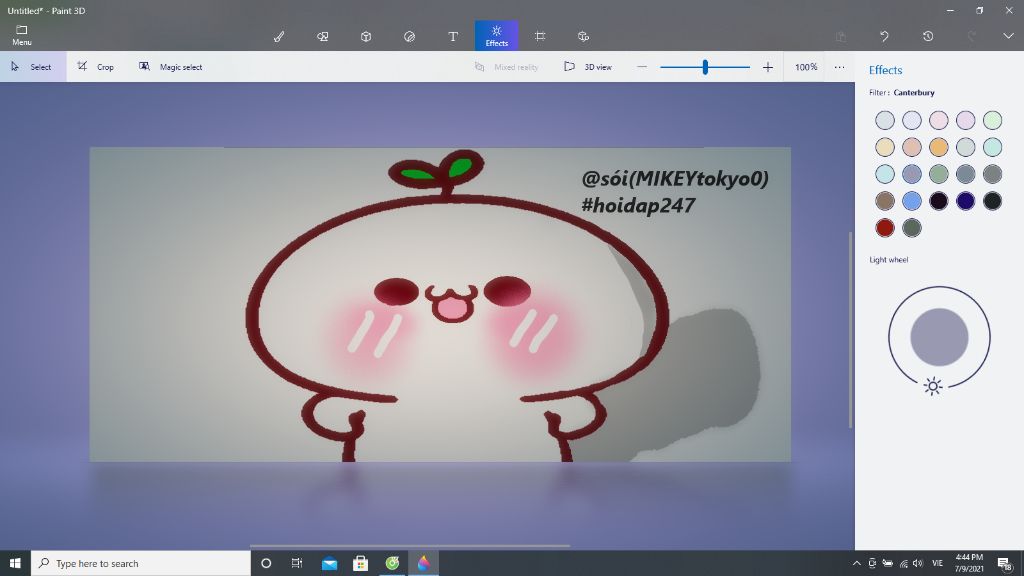Screen dimensions: 1024x576
Task: Switch to the Effects tab
Action: coord(496,35)
